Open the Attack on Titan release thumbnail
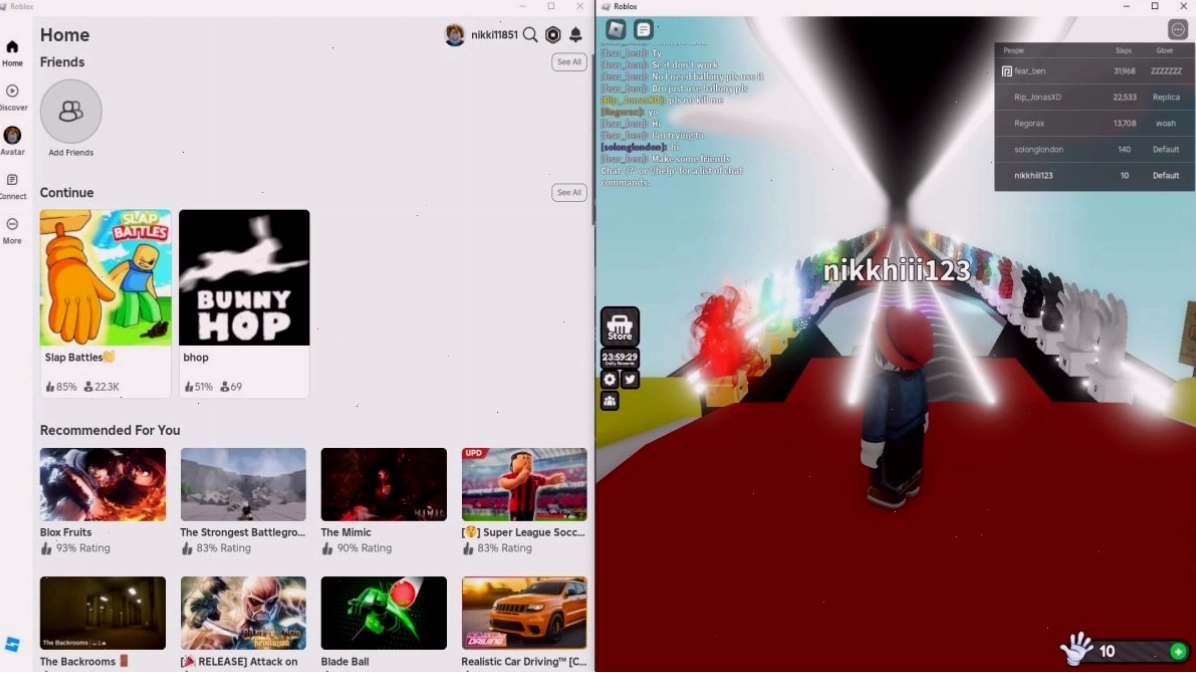The image size is (1196, 673). [x=243, y=613]
